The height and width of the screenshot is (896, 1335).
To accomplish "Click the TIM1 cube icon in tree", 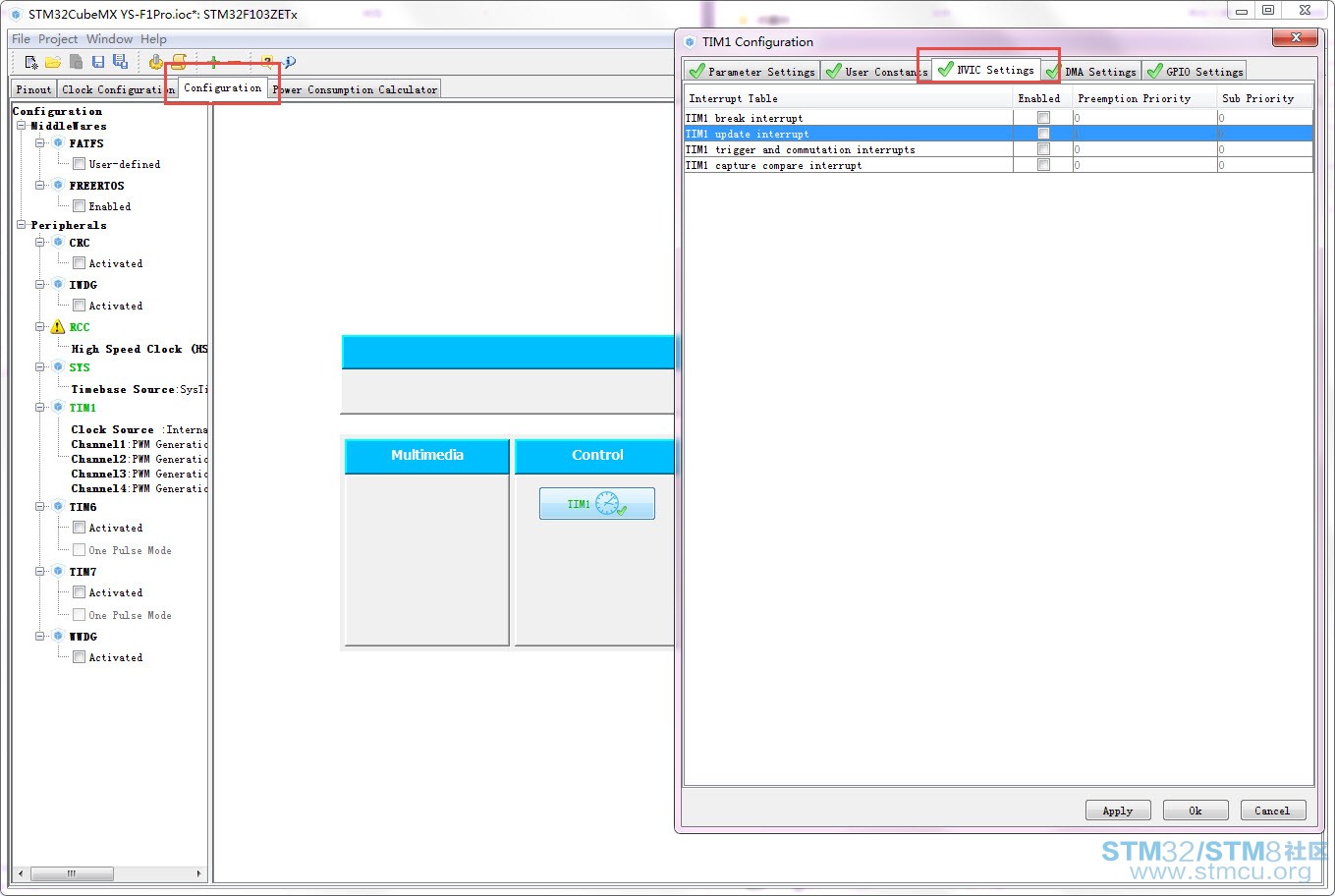I will (58, 408).
